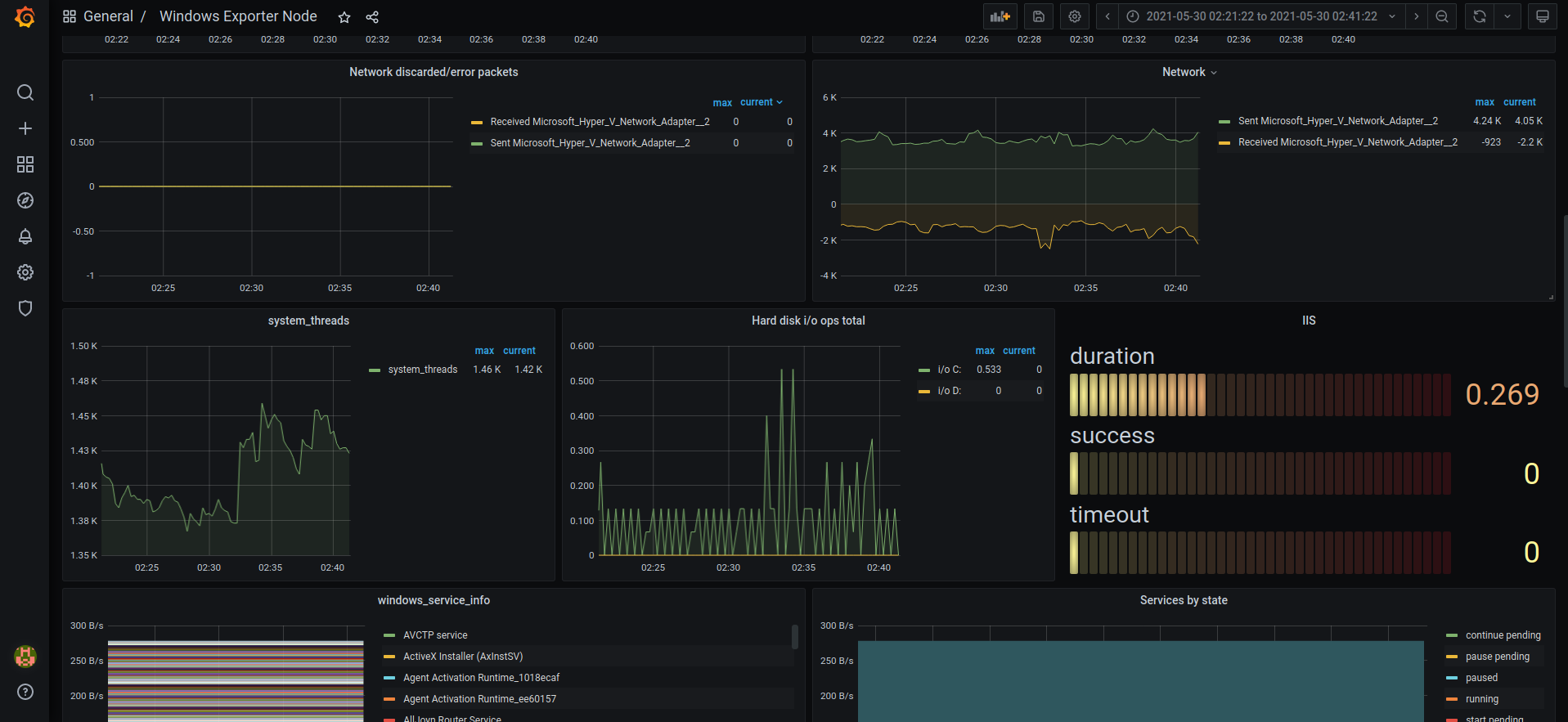Screen dimensions: 1568x722
Task: Toggle i/o C: series in legend
Action: point(949,370)
